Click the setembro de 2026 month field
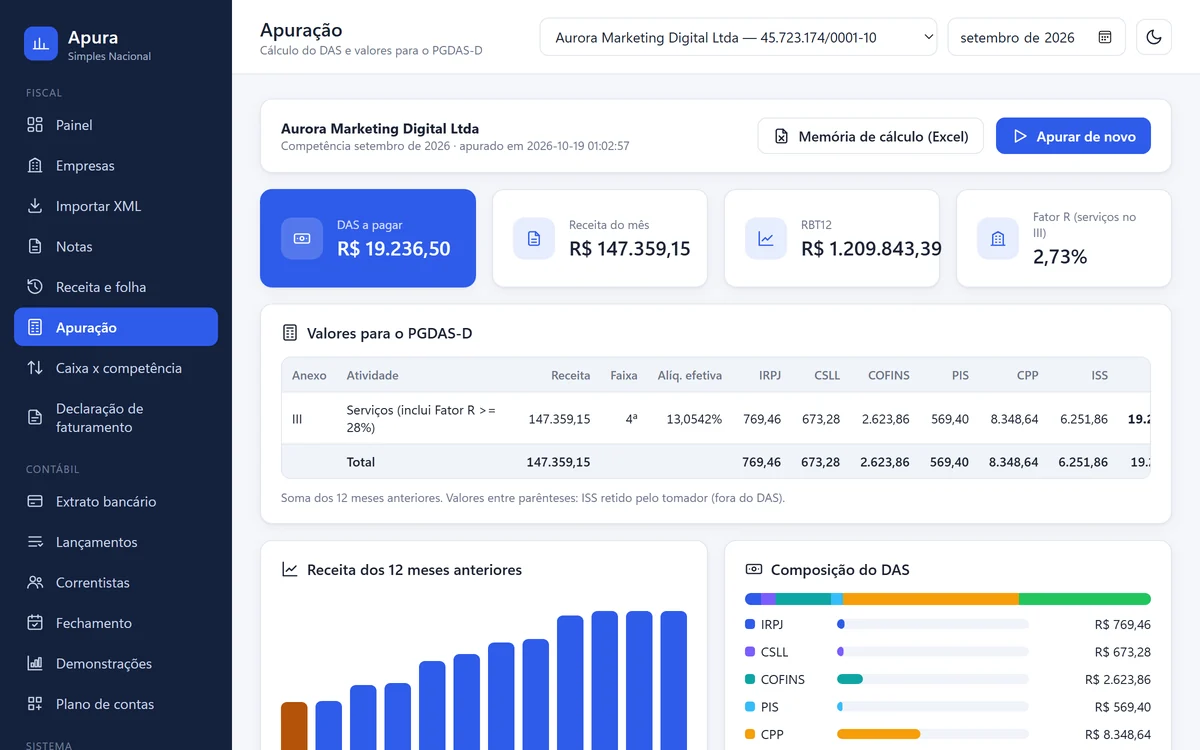Image resolution: width=1200 pixels, height=750 pixels. (x=1036, y=37)
